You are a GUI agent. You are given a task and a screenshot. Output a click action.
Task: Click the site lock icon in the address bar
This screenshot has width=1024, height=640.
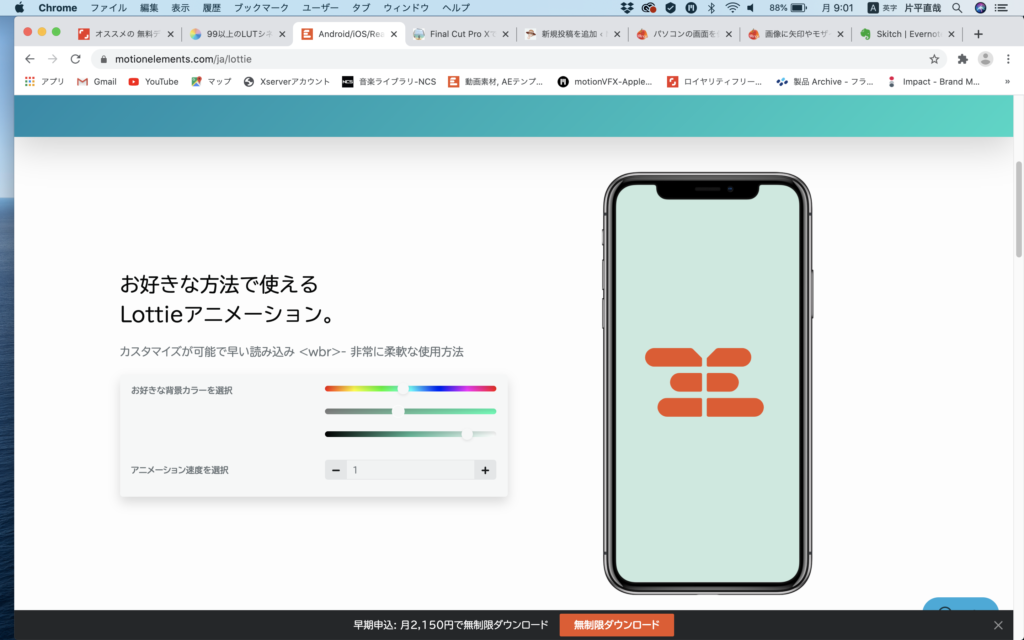click(x=103, y=59)
